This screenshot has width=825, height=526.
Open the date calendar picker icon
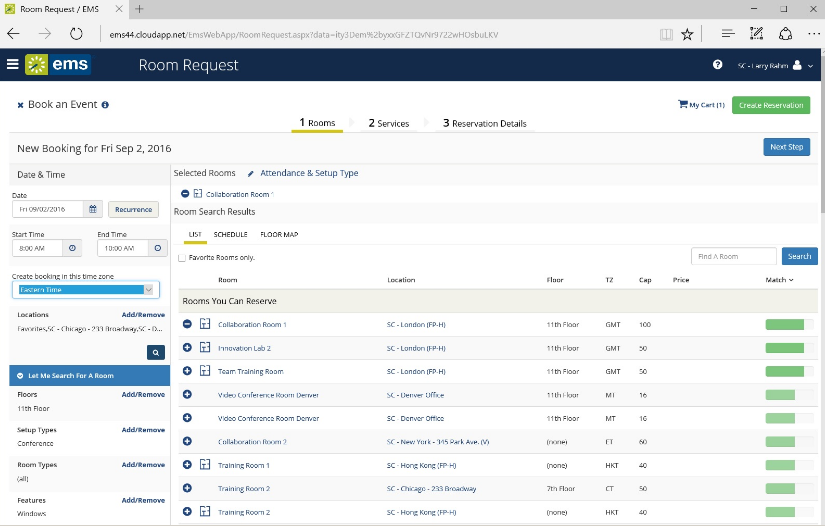pyautogui.click(x=93, y=209)
